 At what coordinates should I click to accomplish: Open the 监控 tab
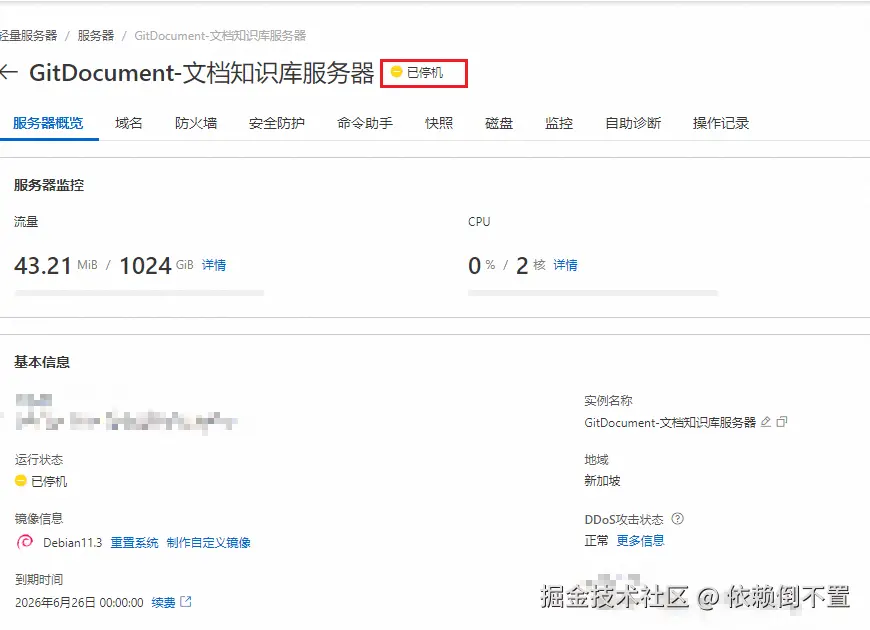[x=558, y=123]
